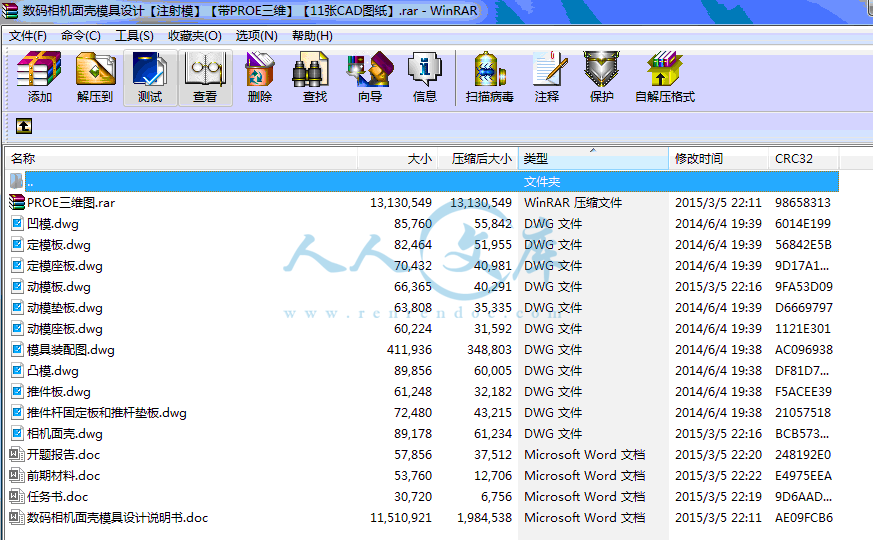Click the size value 411,936
The image size is (873, 540).
point(409,350)
